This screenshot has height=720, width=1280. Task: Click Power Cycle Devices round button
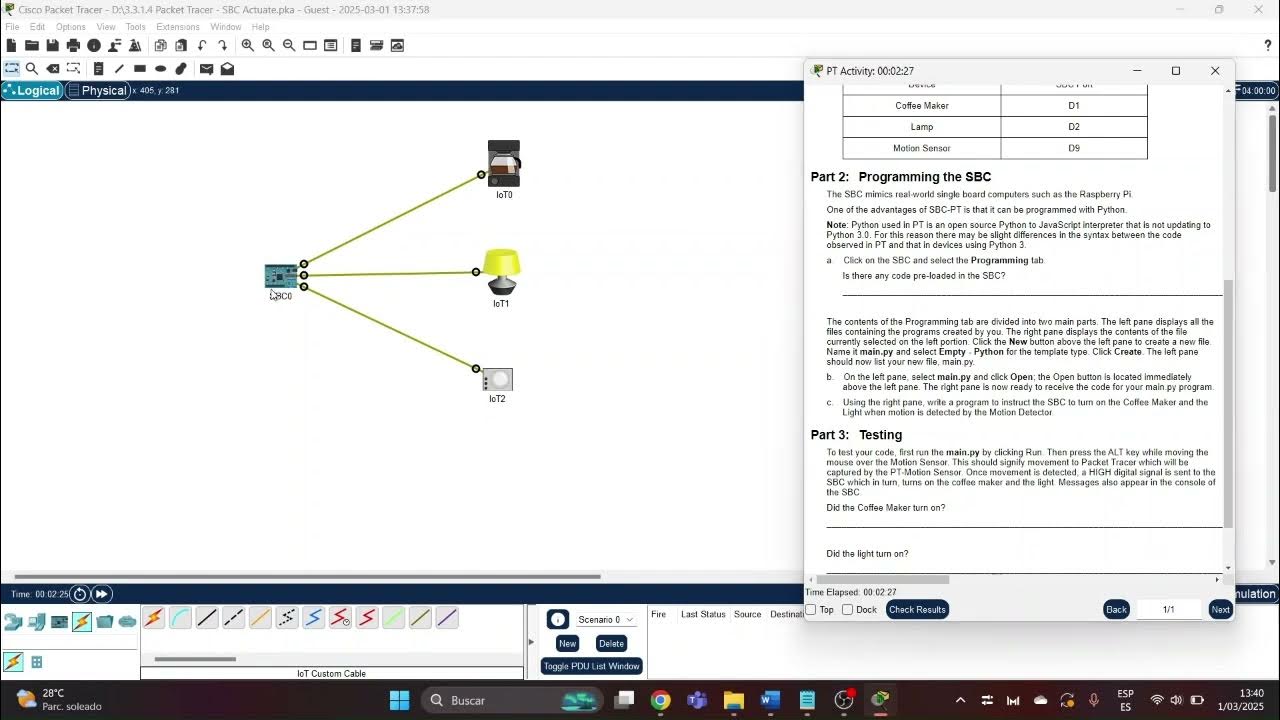coord(80,594)
